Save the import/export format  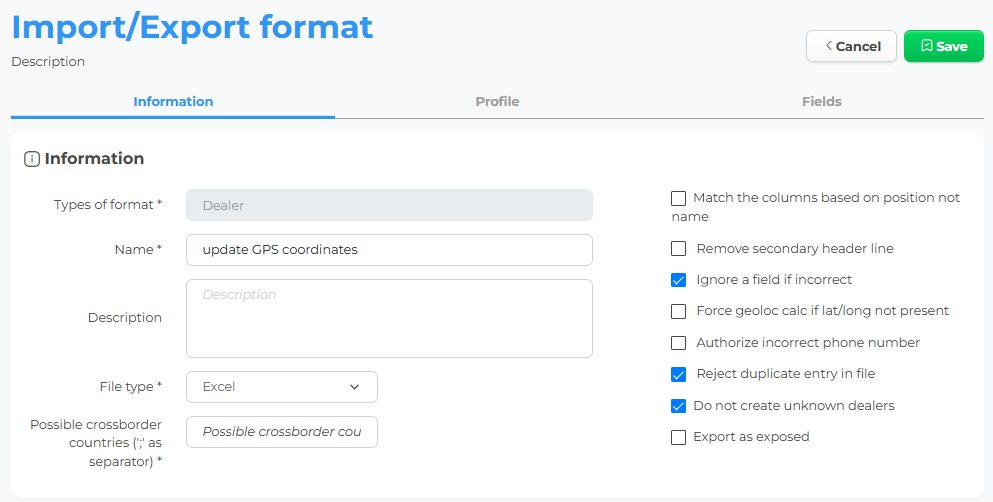(x=944, y=46)
